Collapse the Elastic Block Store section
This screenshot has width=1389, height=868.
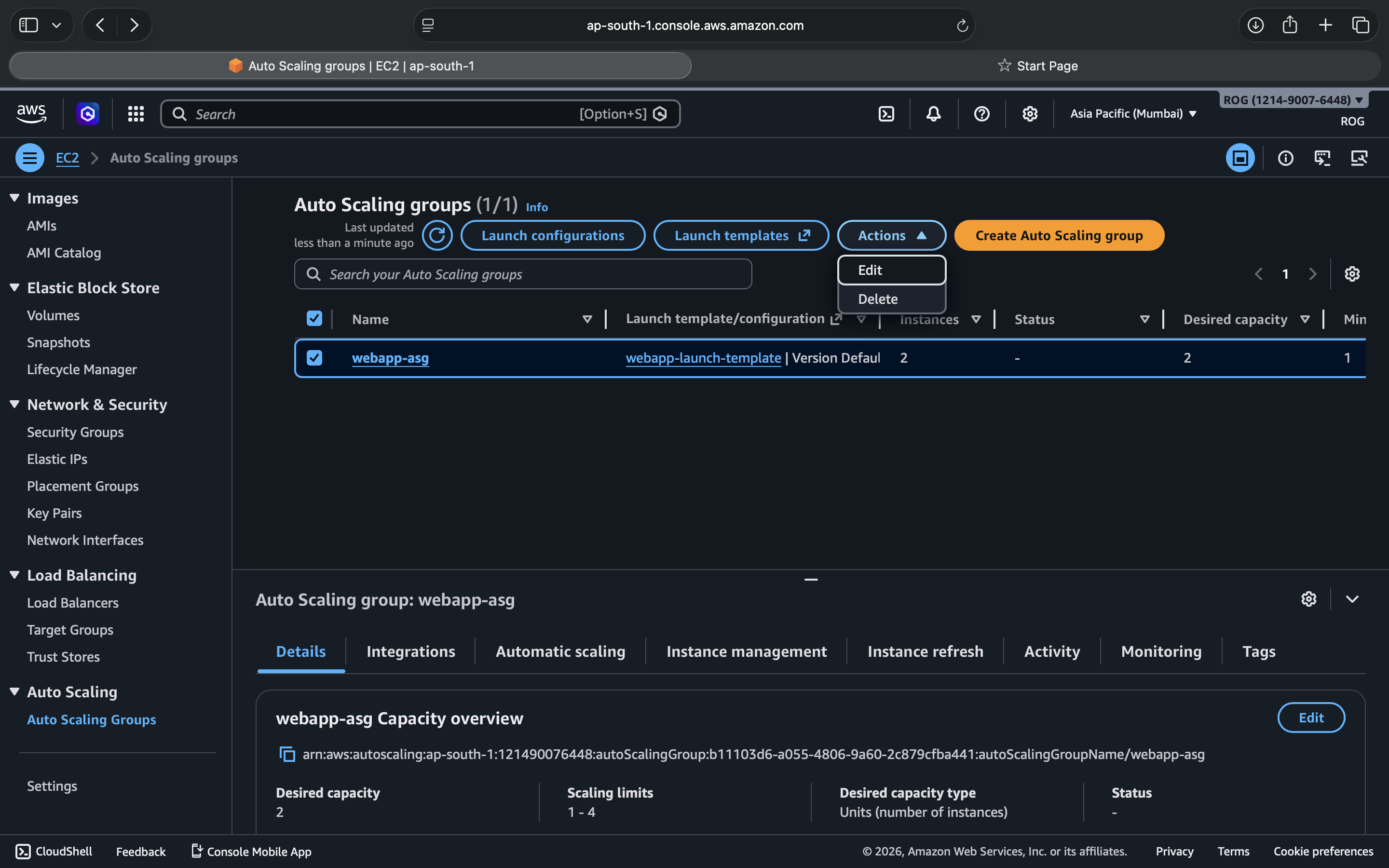coord(14,287)
